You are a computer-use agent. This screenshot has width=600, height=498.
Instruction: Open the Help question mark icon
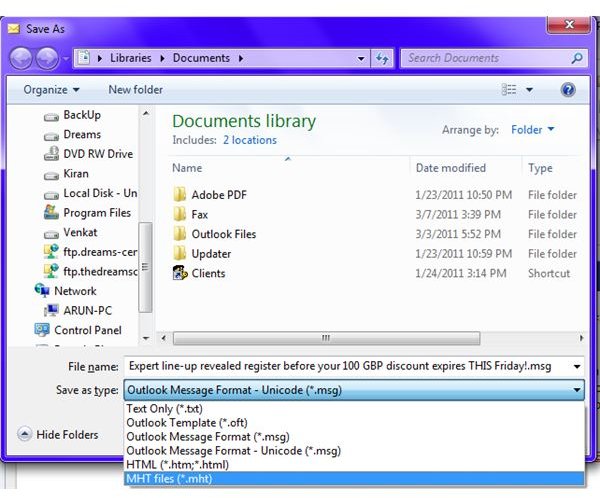pos(568,90)
